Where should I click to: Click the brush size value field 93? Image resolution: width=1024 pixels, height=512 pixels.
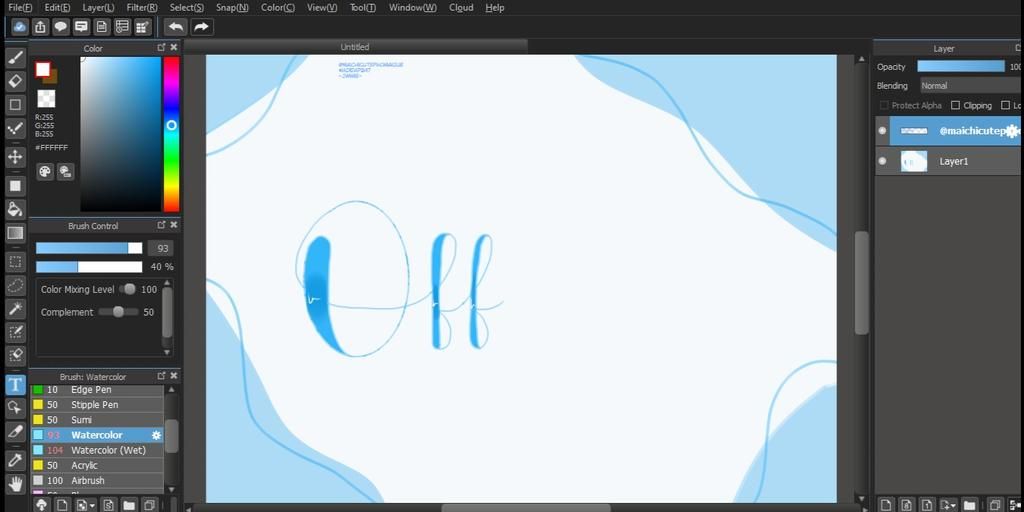click(161, 248)
